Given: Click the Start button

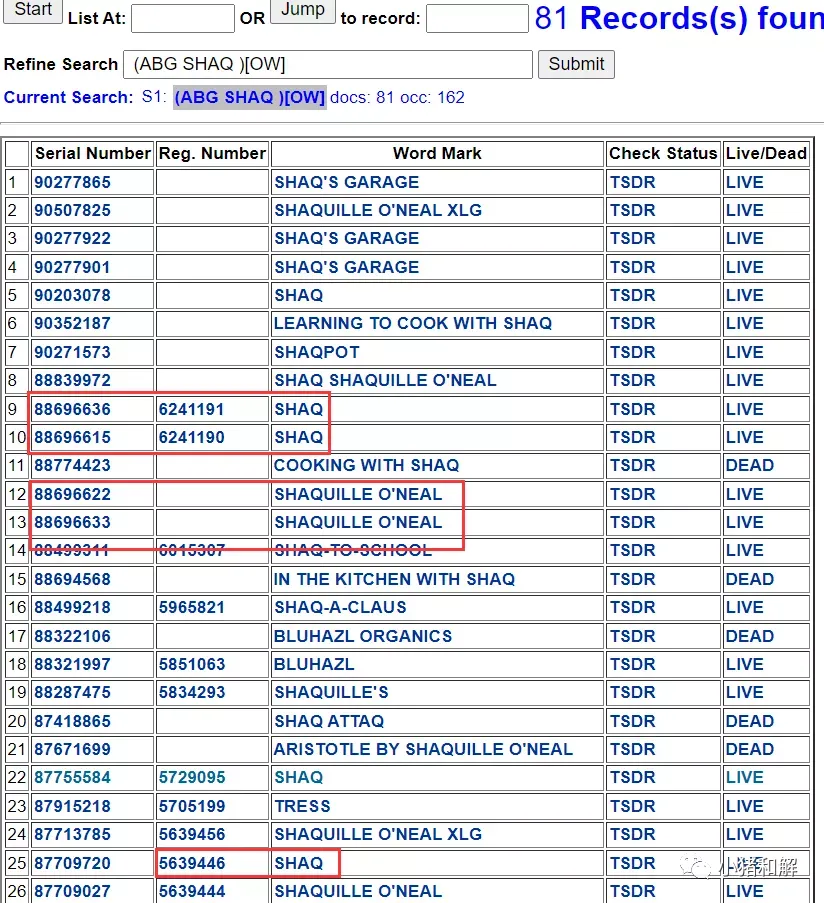Looking at the screenshot, I should (x=33, y=10).
